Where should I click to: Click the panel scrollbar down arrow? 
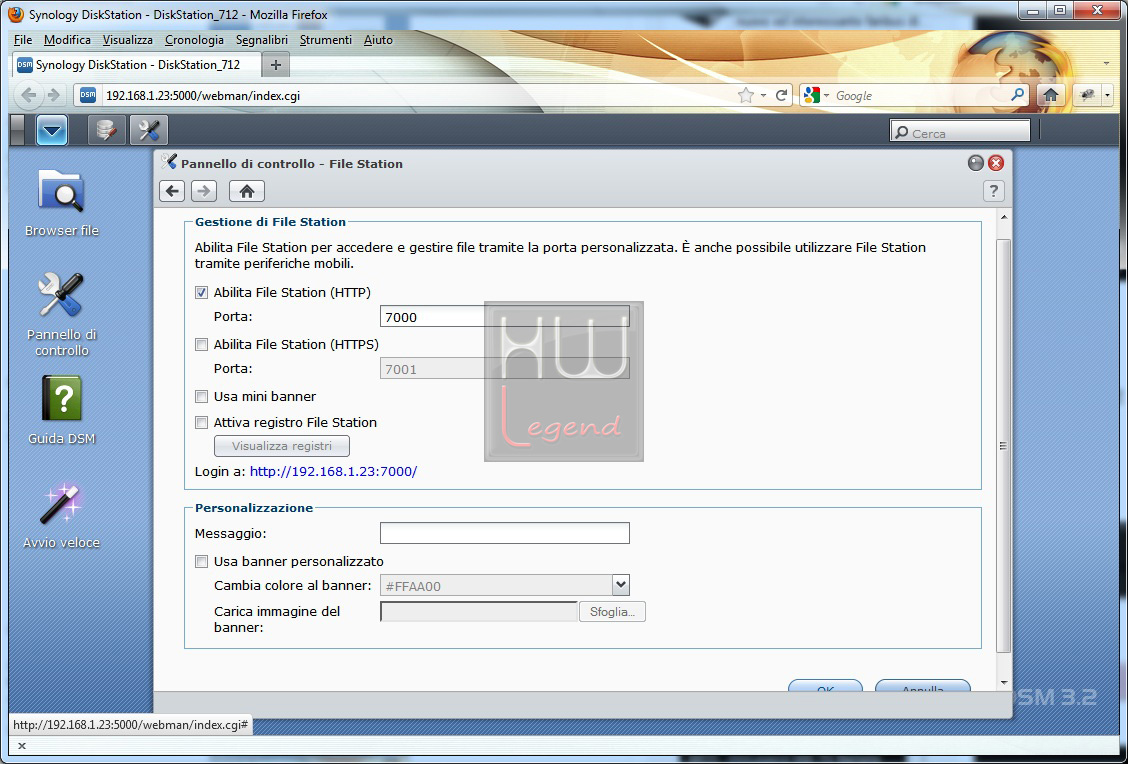[1004, 682]
